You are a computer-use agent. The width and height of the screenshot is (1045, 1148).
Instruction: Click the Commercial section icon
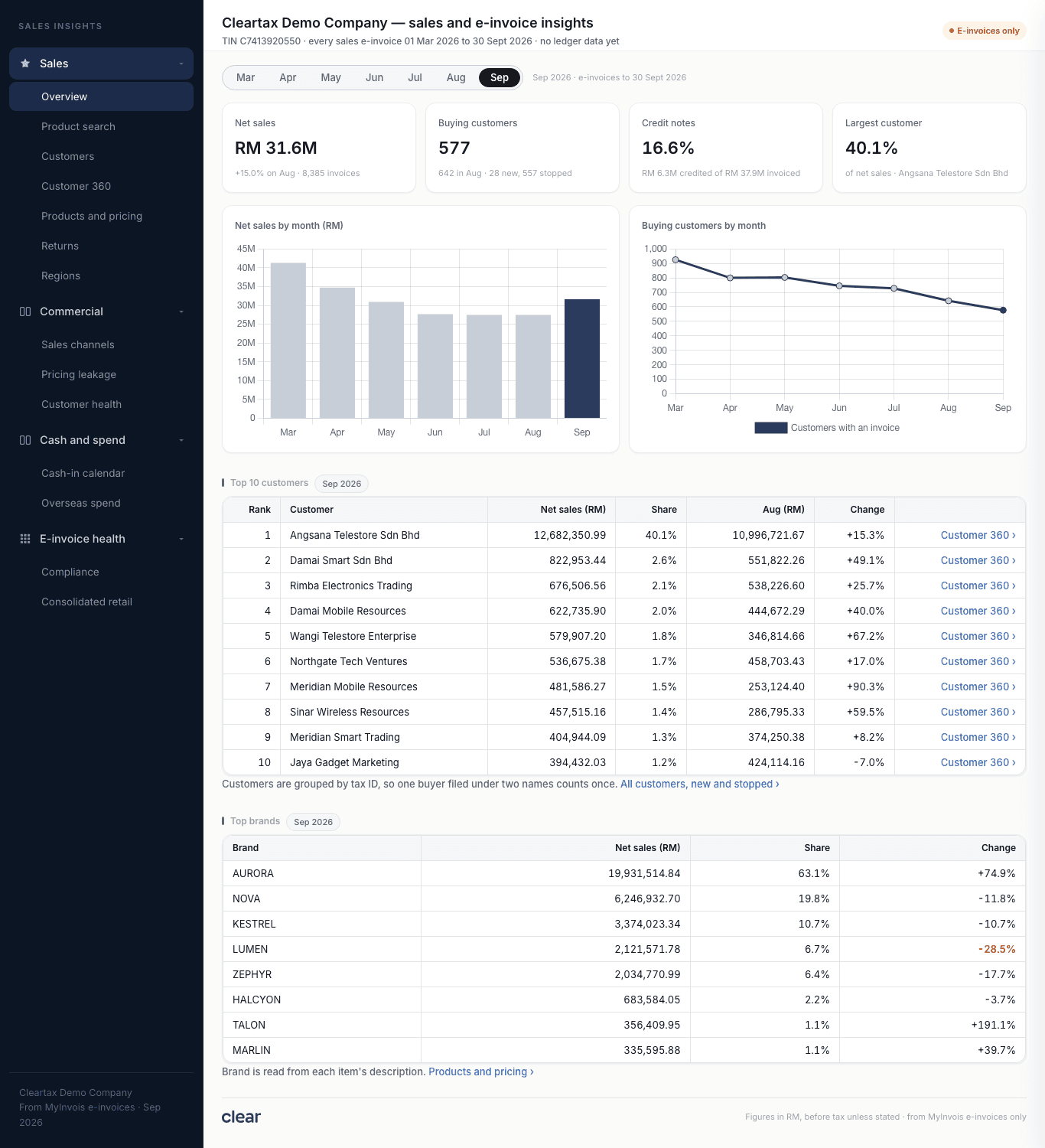pyautogui.click(x=25, y=311)
